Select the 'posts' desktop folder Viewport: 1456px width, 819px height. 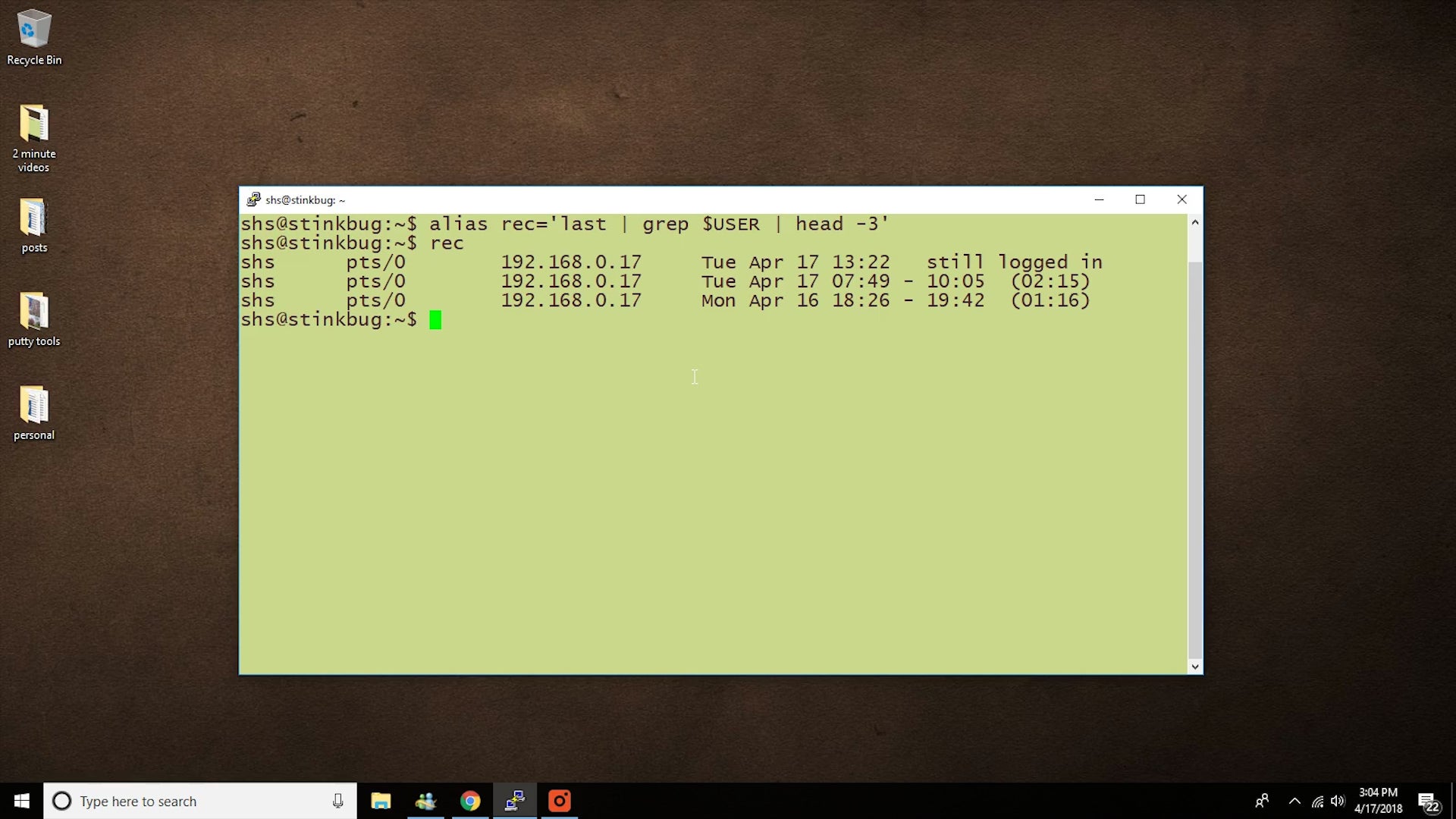click(34, 225)
